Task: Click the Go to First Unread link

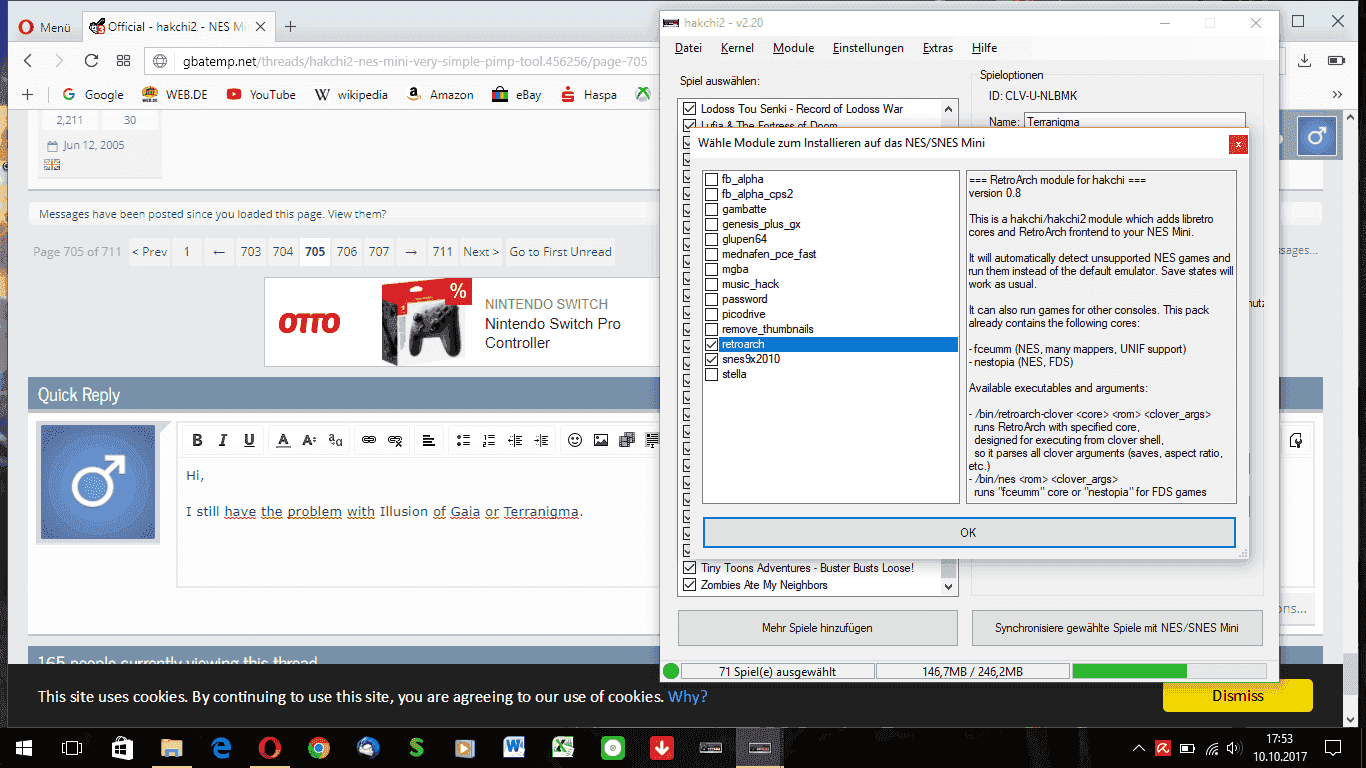Action: (x=560, y=252)
